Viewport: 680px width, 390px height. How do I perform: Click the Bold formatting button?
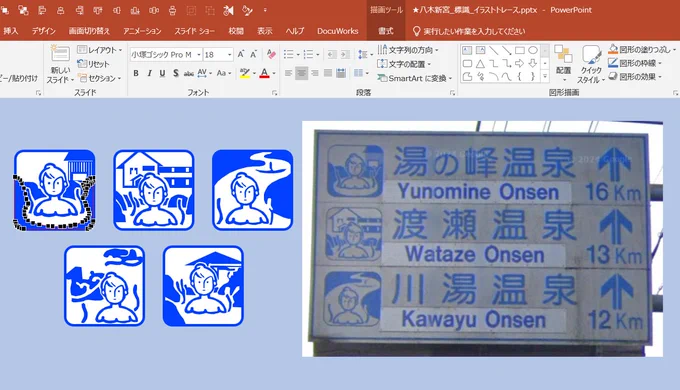coord(136,73)
